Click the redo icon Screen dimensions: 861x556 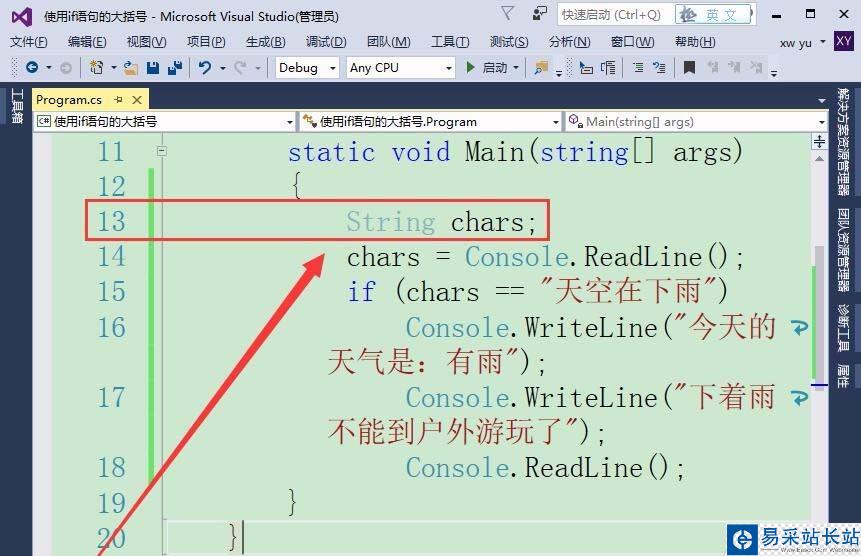[x=241, y=68]
